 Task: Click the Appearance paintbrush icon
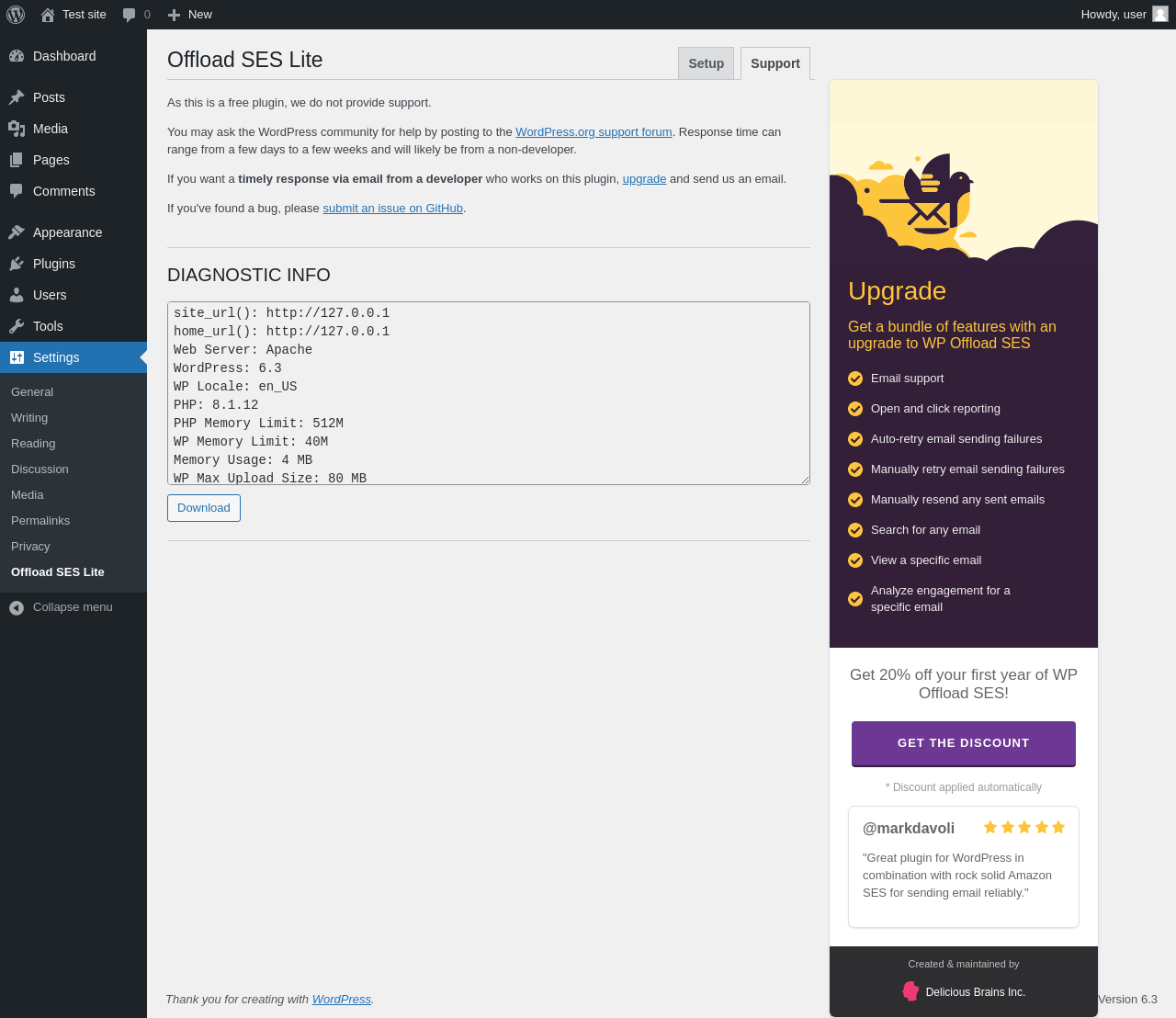pos(17,232)
